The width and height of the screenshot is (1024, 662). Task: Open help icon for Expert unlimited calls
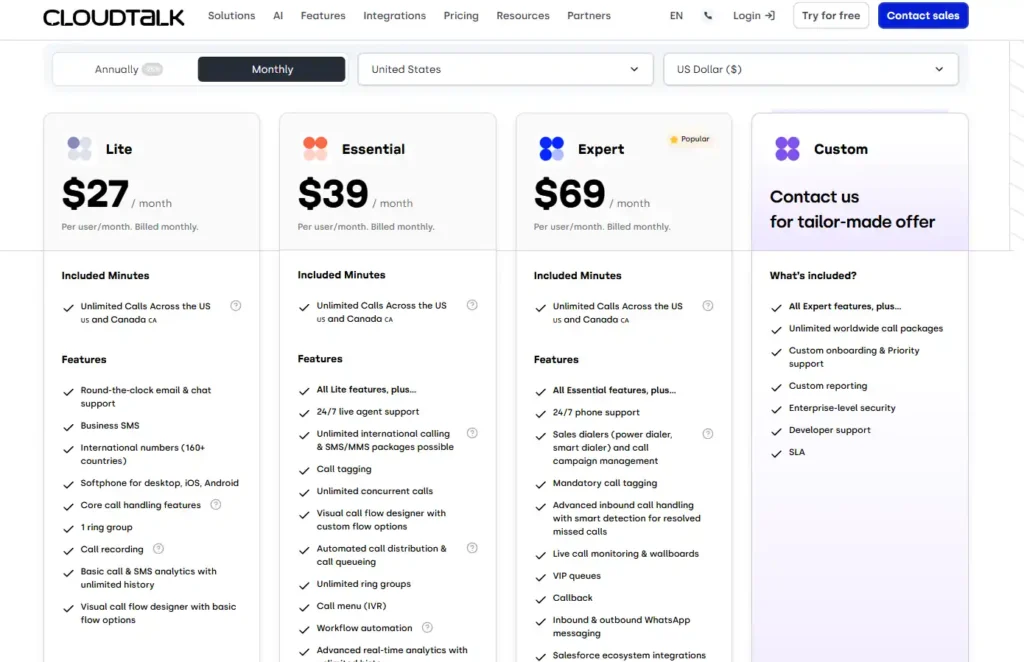tap(708, 306)
